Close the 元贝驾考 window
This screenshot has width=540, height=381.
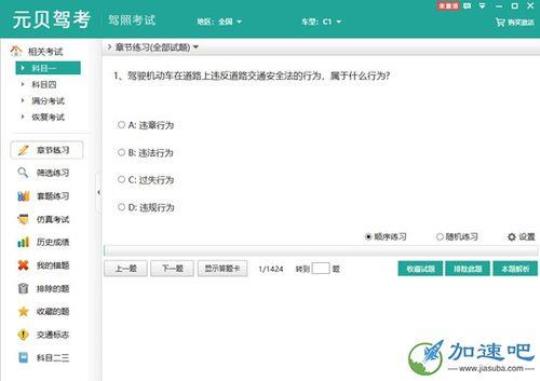tap(531, 6)
